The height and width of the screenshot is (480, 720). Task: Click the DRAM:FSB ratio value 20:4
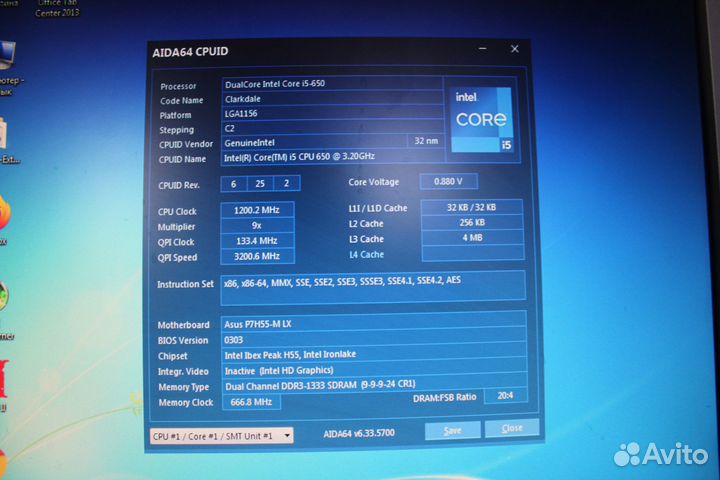pos(505,395)
